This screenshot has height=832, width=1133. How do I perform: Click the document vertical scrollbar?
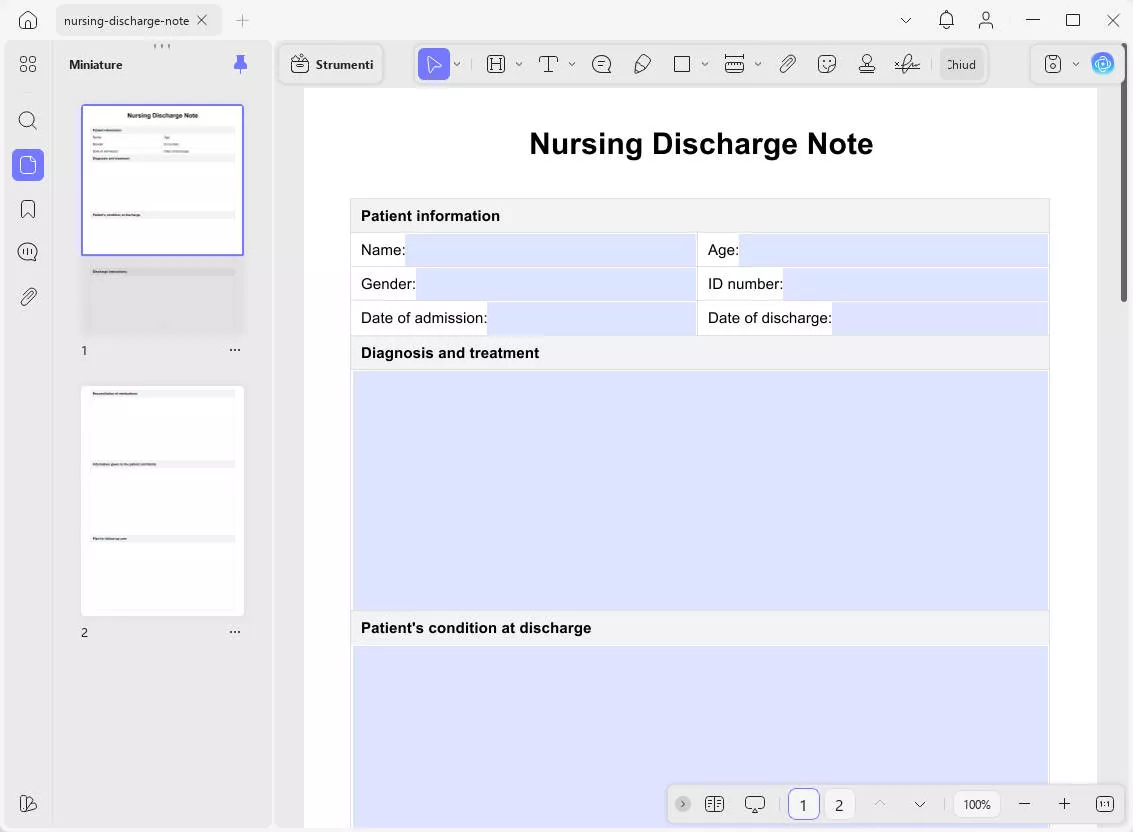[x=1124, y=173]
